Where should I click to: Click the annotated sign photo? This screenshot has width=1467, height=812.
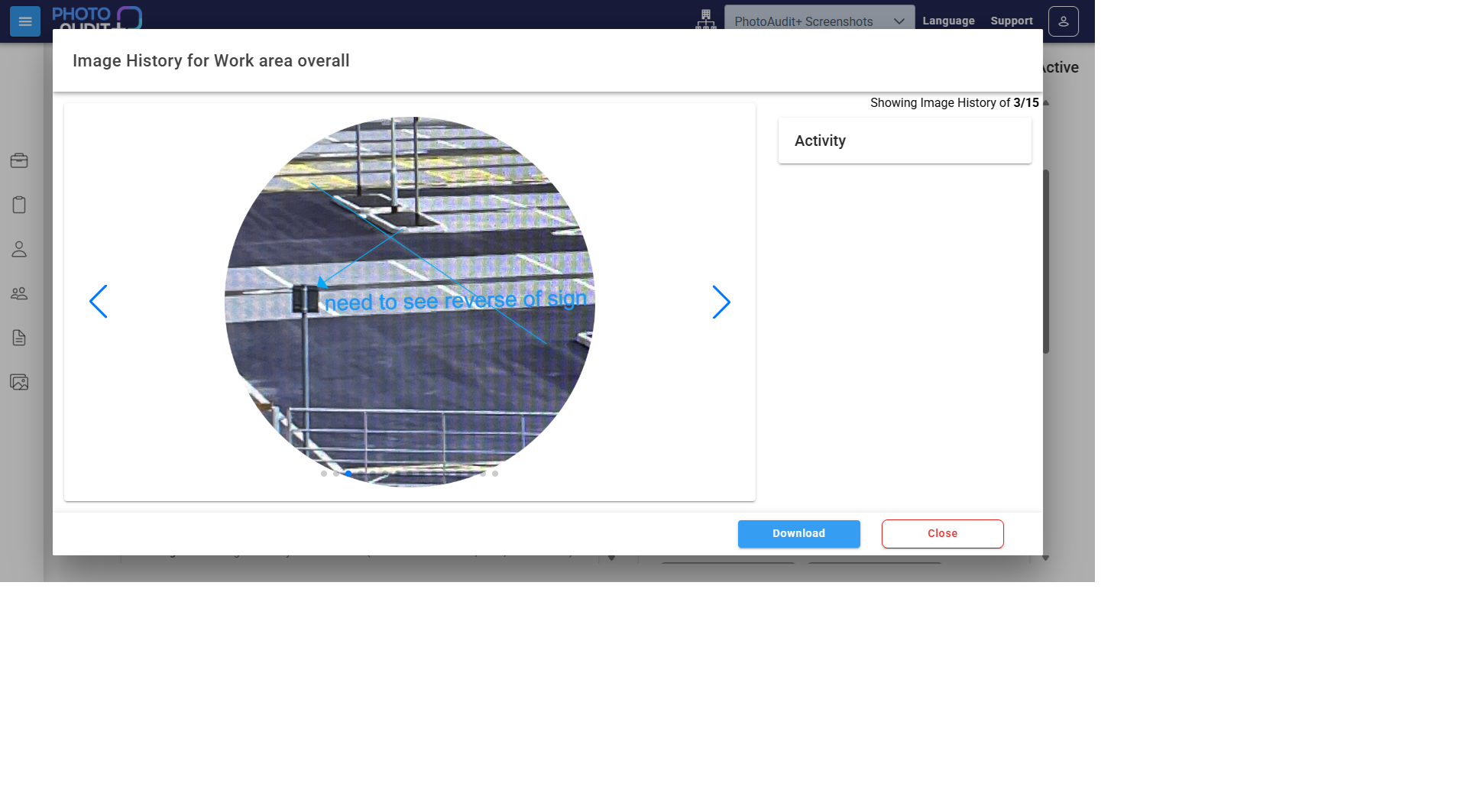tap(410, 302)
